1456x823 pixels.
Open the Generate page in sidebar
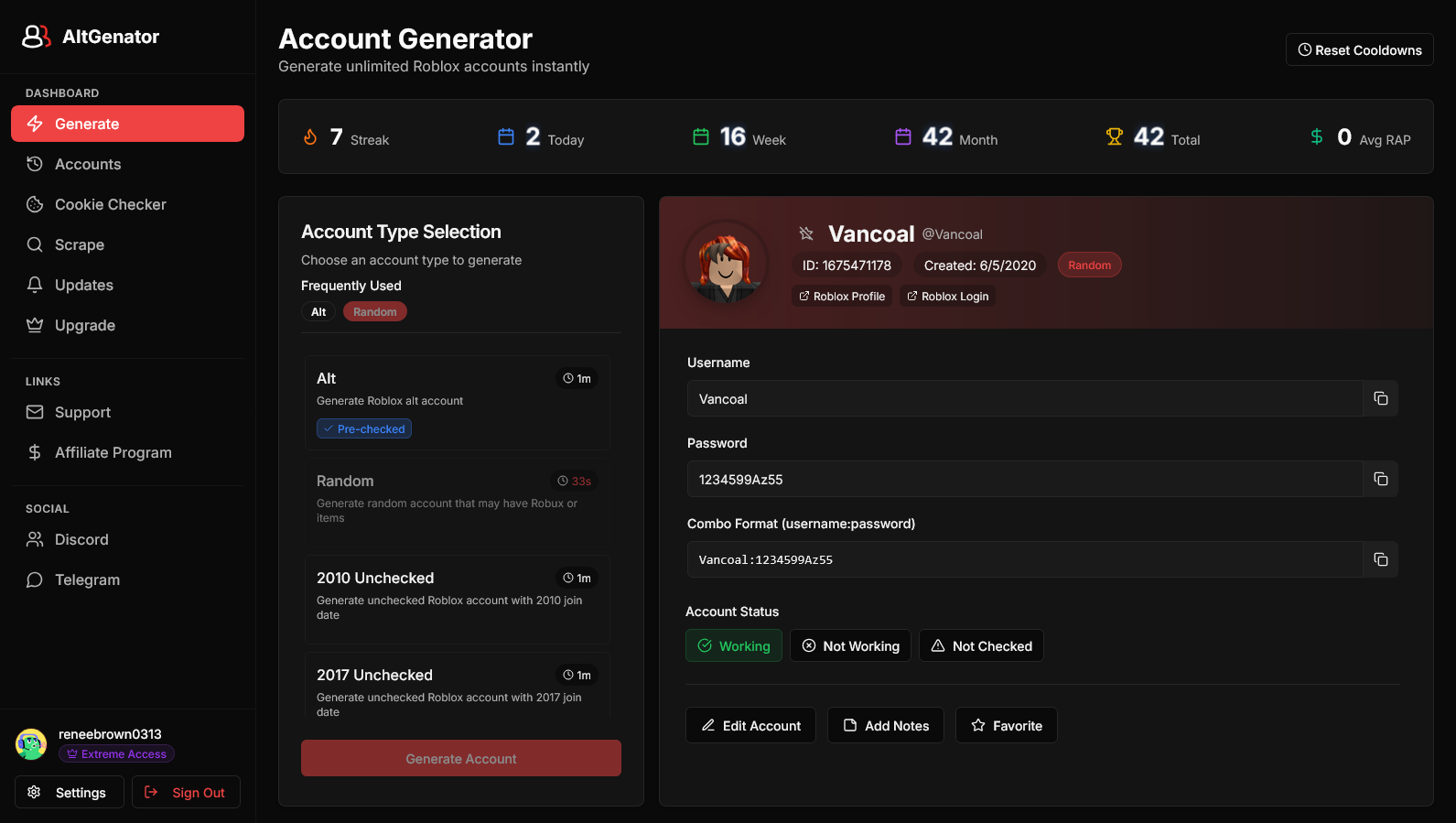pyautogui.click(x=127, y=124)
